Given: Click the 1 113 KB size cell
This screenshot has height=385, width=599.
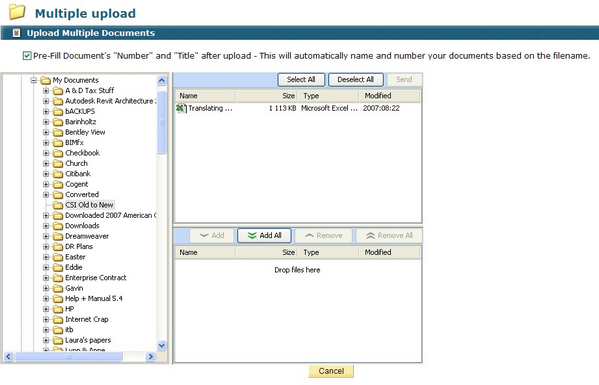Looking at the screenshot, I should pyautogui.click(x=282, y=108).
